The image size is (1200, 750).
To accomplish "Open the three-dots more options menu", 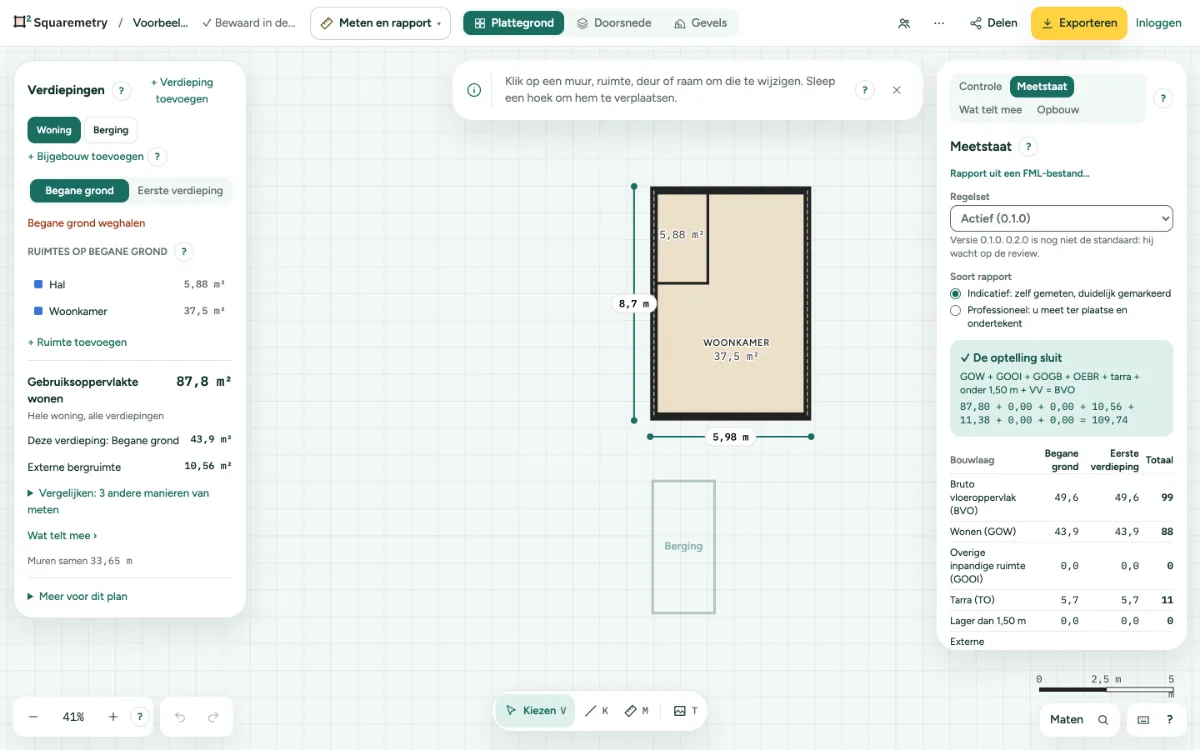I will tap(938, 23).
